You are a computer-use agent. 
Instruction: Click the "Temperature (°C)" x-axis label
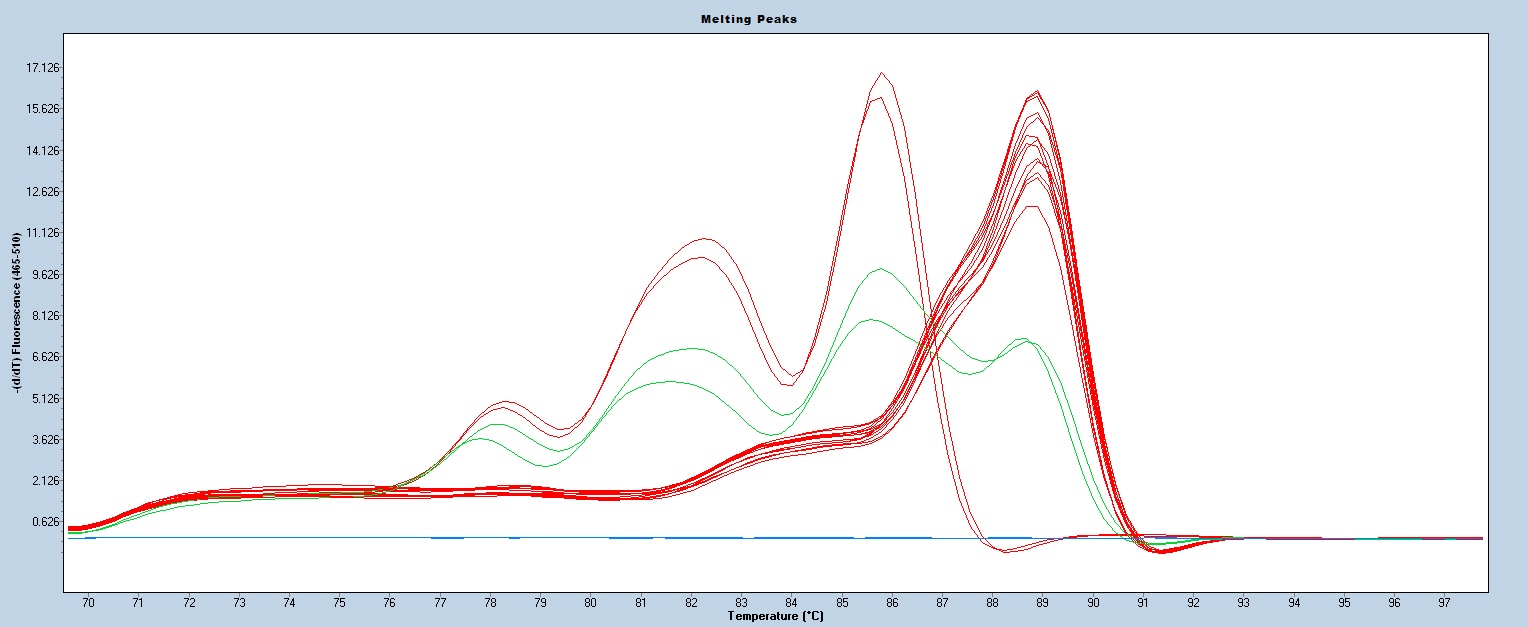pyautogui.click(x=775, y=616)
